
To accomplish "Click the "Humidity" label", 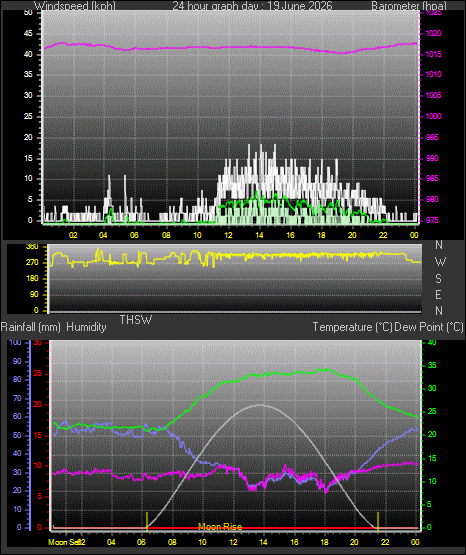I will pos(86,327).
